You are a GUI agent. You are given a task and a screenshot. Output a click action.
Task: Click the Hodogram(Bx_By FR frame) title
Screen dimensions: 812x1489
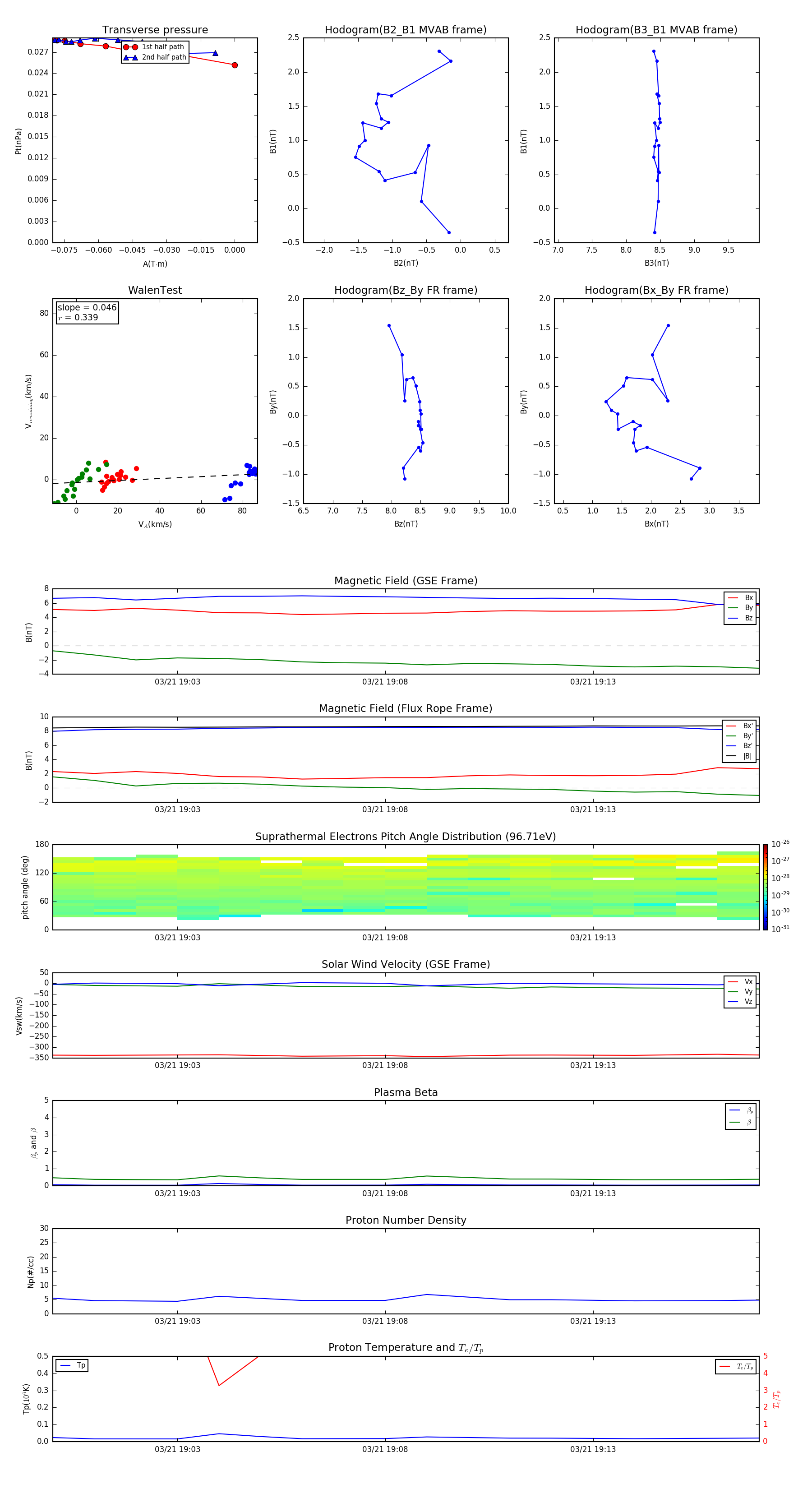(656, 290)
